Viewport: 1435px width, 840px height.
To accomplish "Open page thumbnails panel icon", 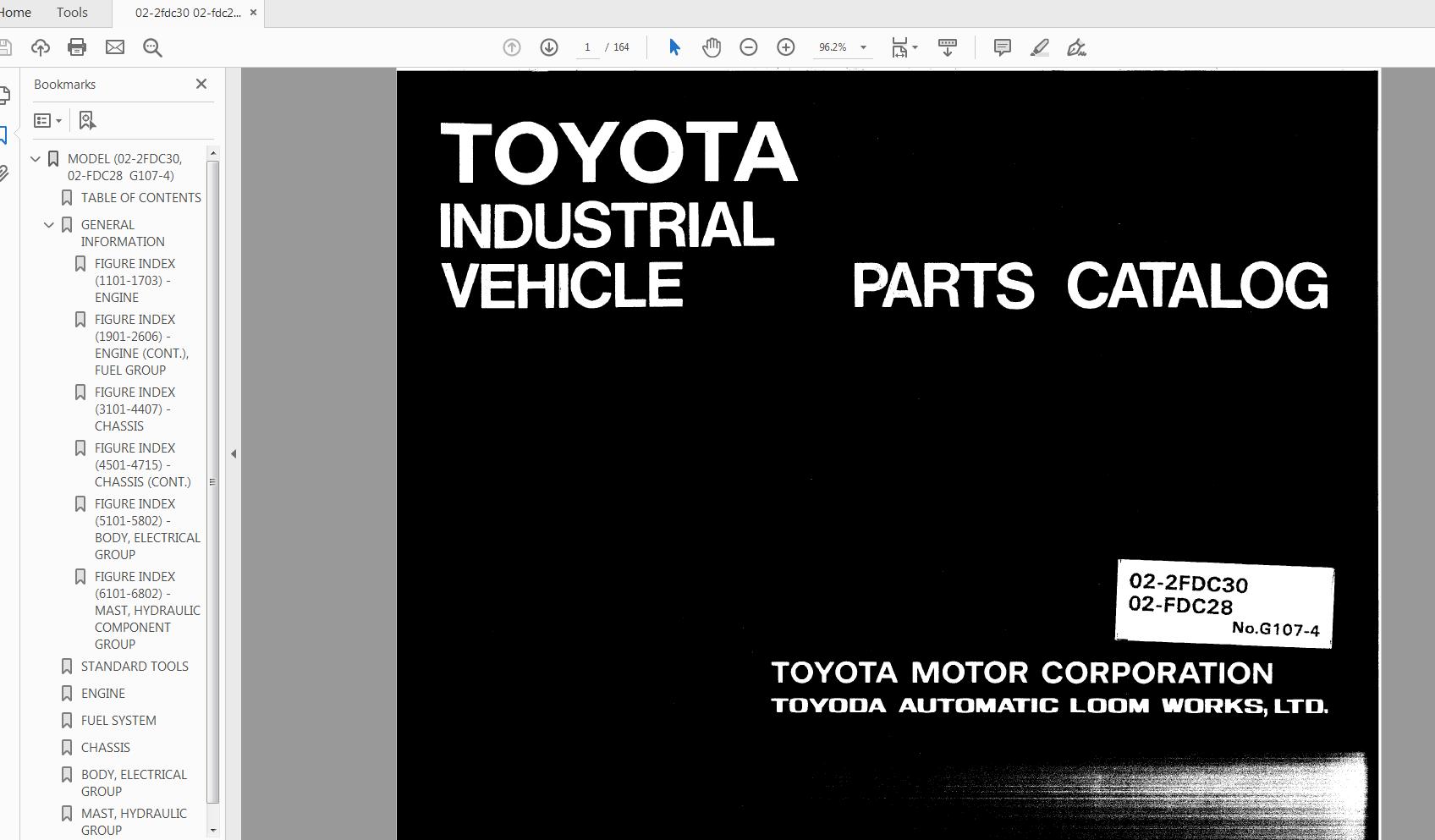I will [x=4, y=96].
